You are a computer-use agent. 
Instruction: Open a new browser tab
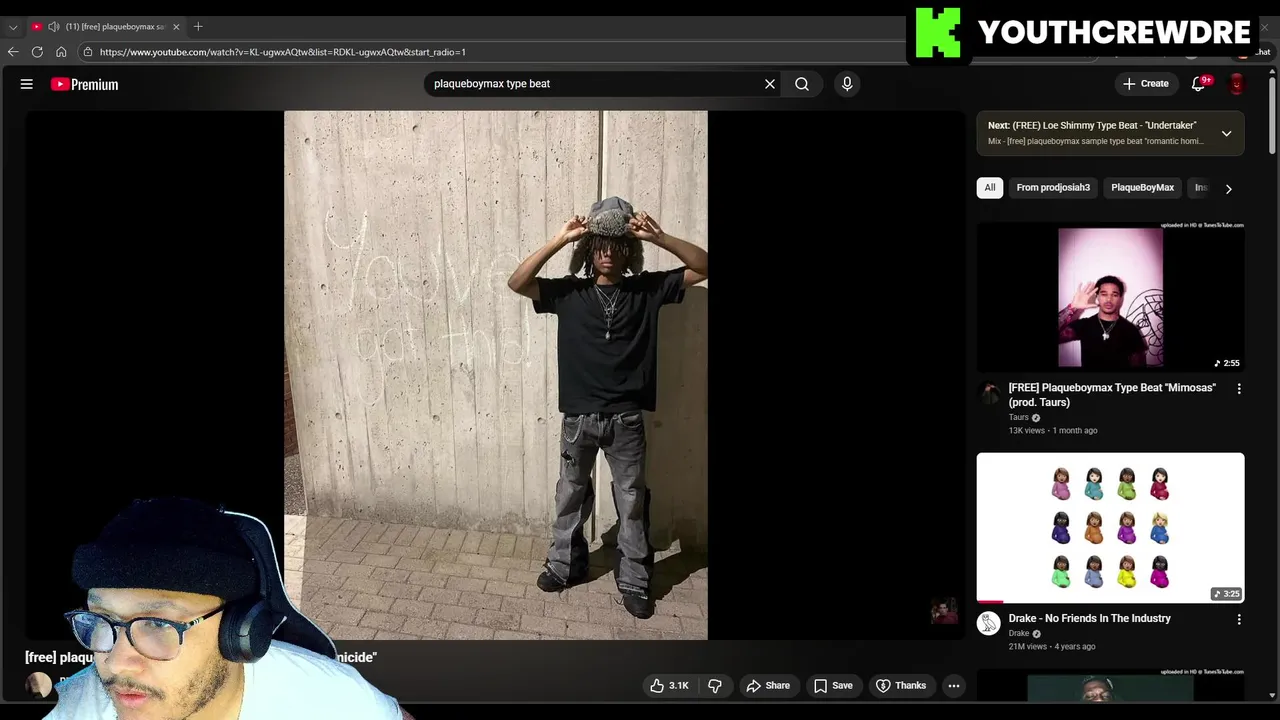198,27
